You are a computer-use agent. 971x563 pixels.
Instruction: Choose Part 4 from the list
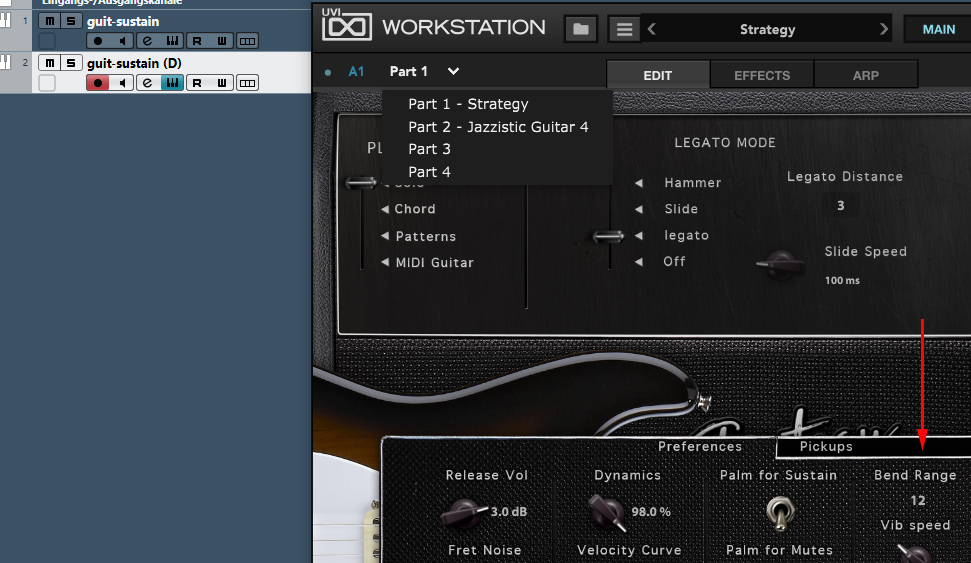point(429,172)
